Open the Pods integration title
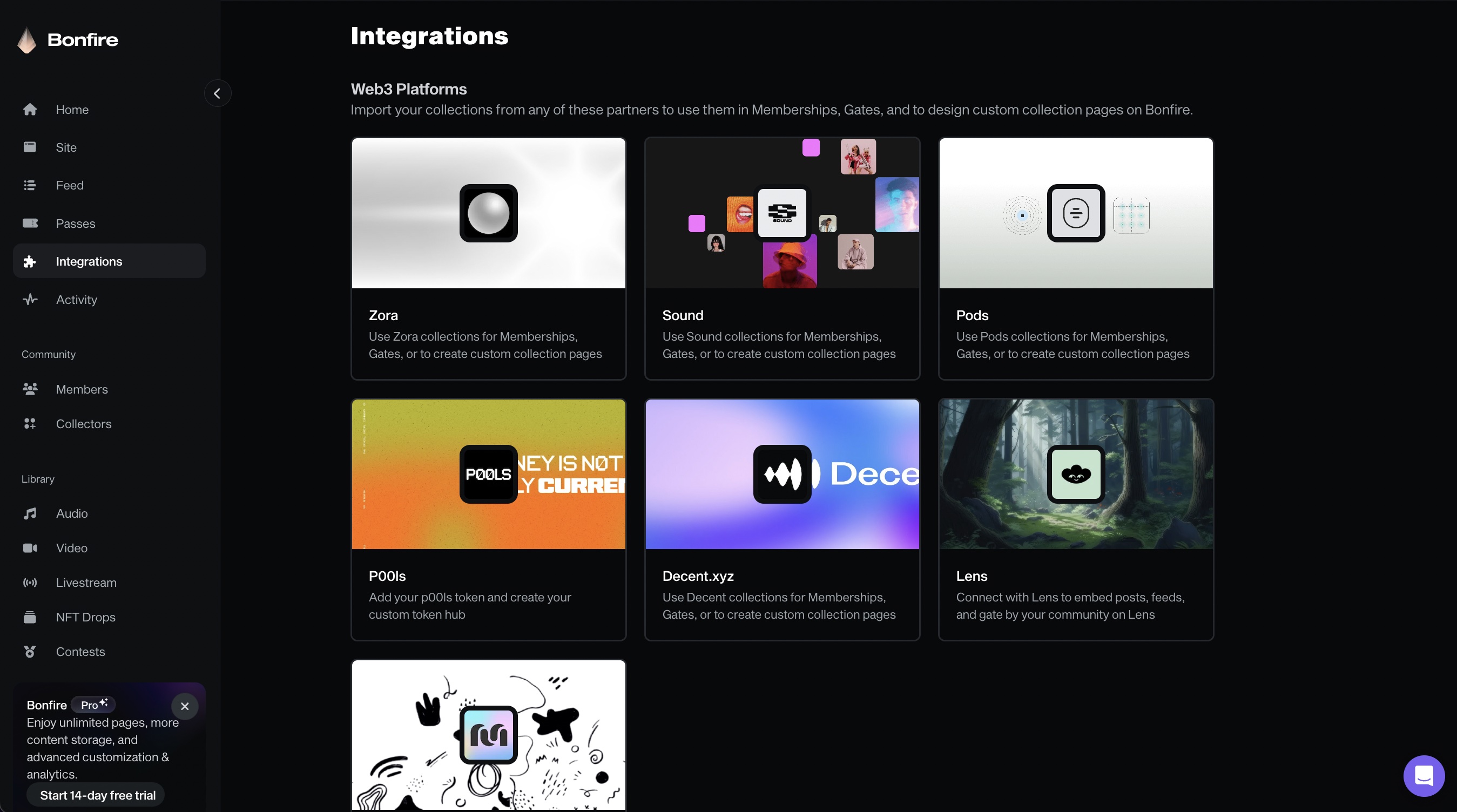This screenshot has width=1457, height=812. (972, 315)
